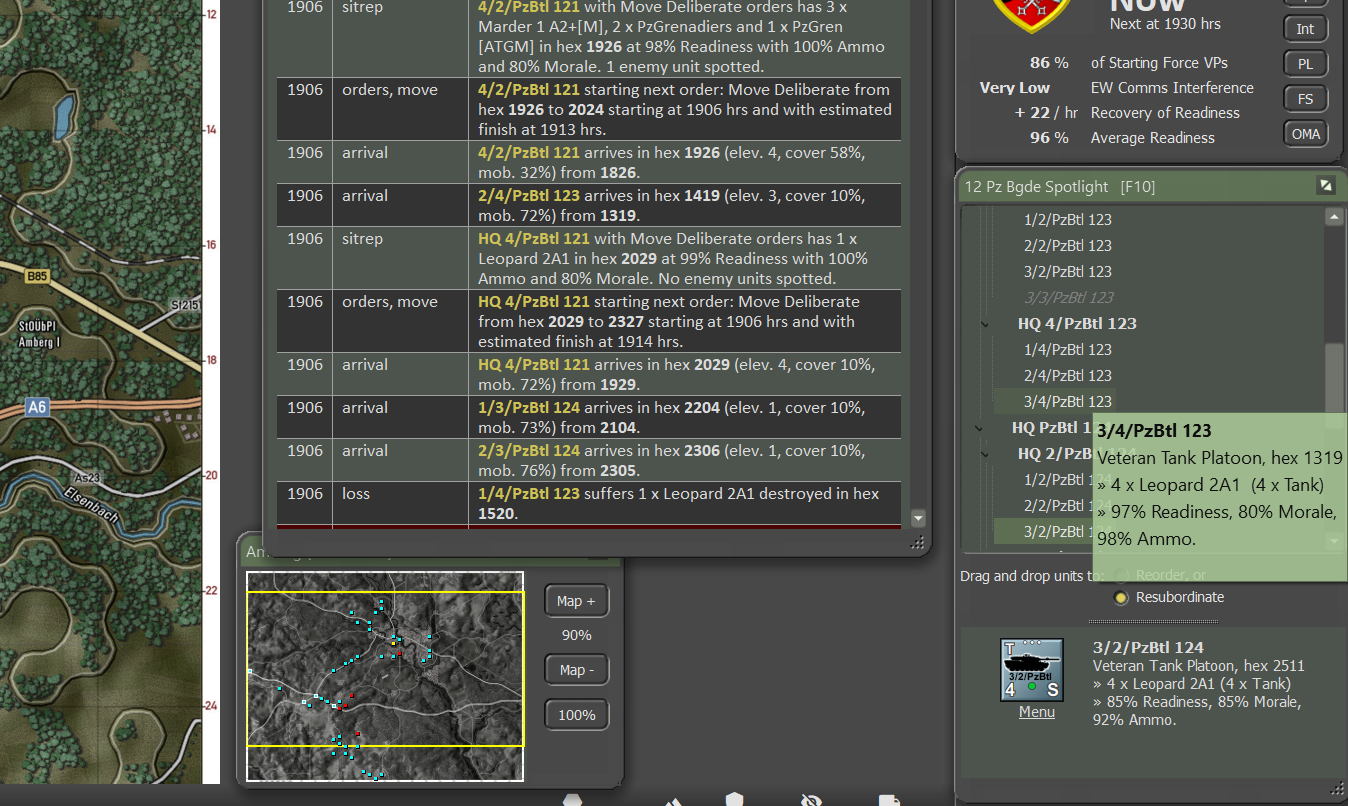Collapse the 12 Pz Bgde Spotlight panel icon
1348x806 pixels.
(1325, 185)
